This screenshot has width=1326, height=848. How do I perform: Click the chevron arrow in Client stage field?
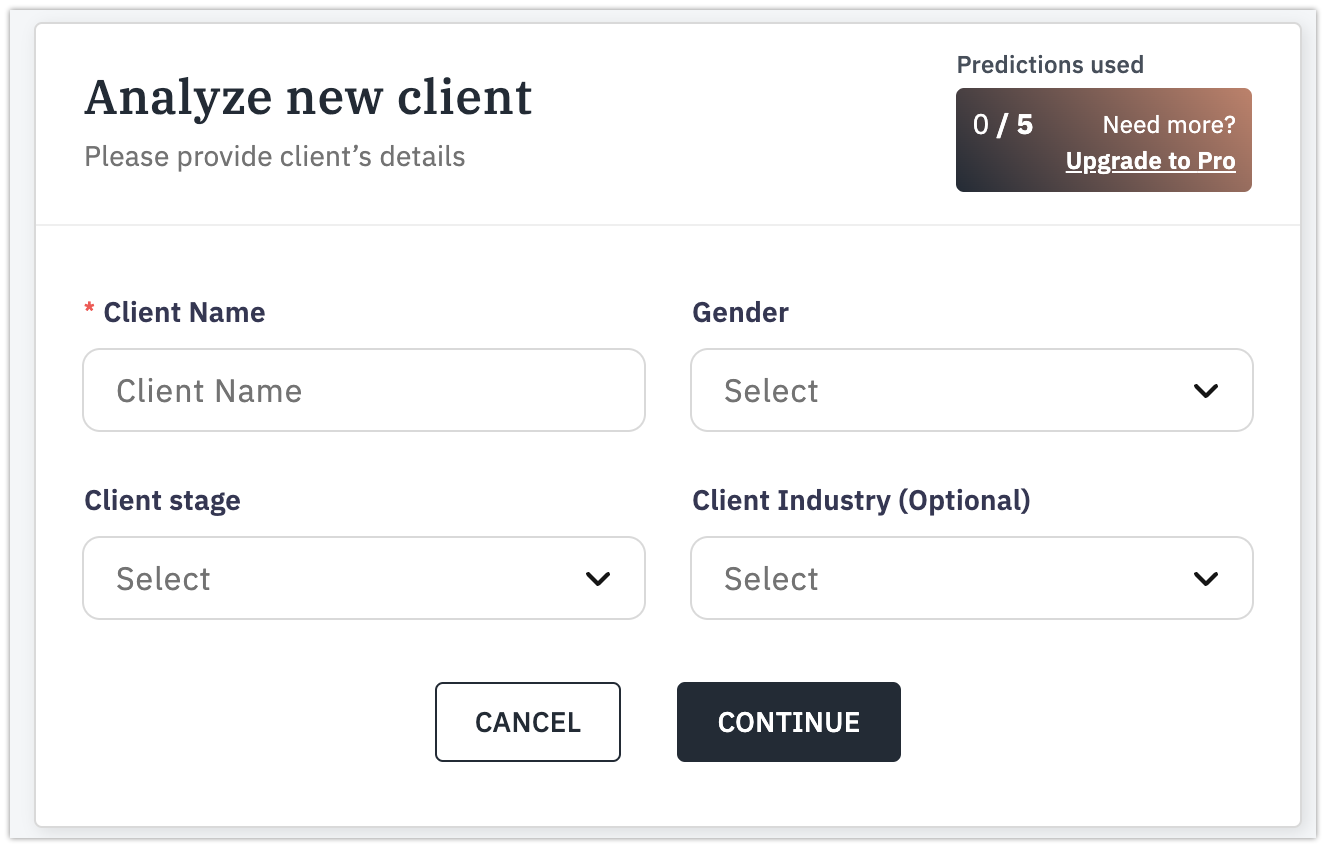click(x=598, y=579)
